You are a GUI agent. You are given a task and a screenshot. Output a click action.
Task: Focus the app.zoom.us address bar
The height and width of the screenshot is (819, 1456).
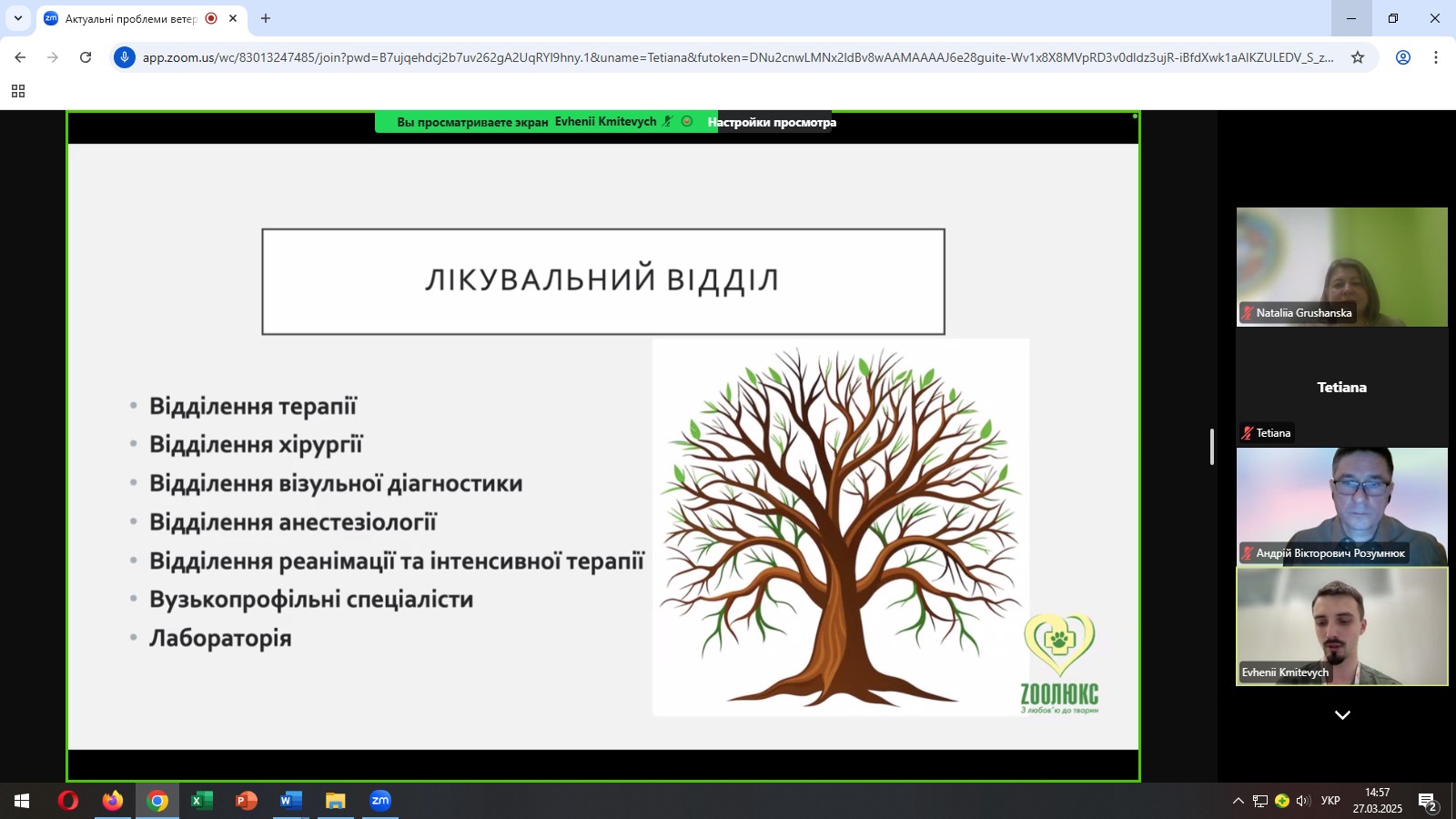coord(737,57)
